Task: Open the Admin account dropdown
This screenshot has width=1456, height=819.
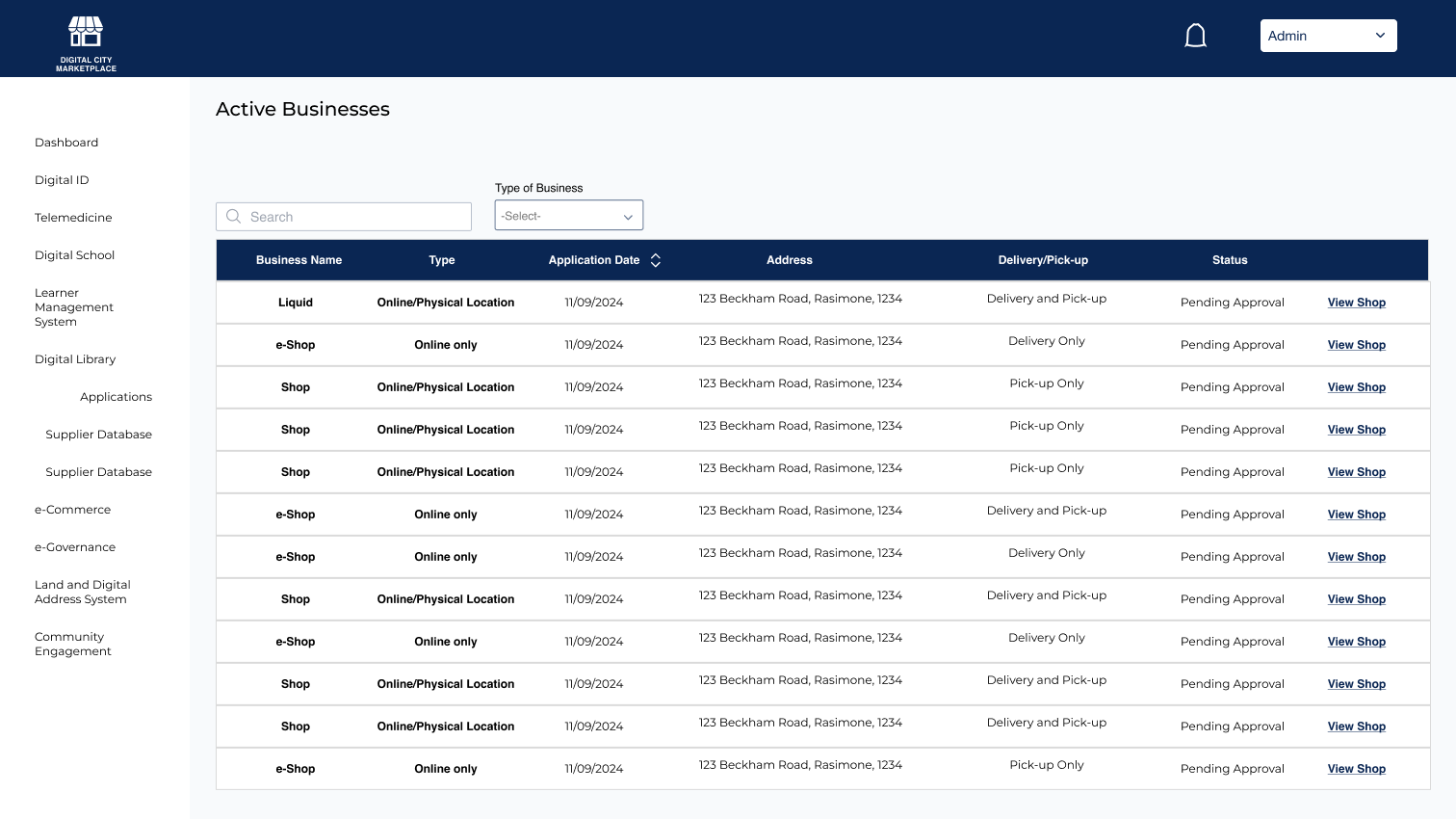Action: 1327,37
